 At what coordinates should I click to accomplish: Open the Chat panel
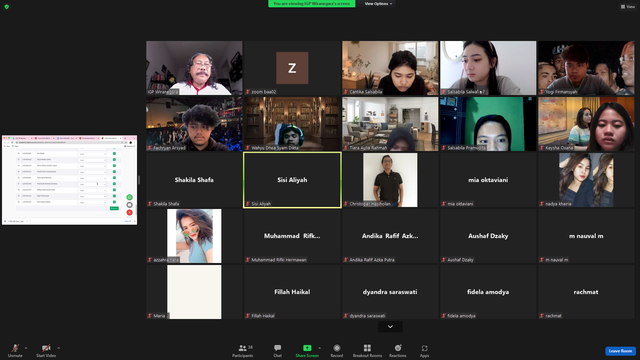click(x=278, y=350)
